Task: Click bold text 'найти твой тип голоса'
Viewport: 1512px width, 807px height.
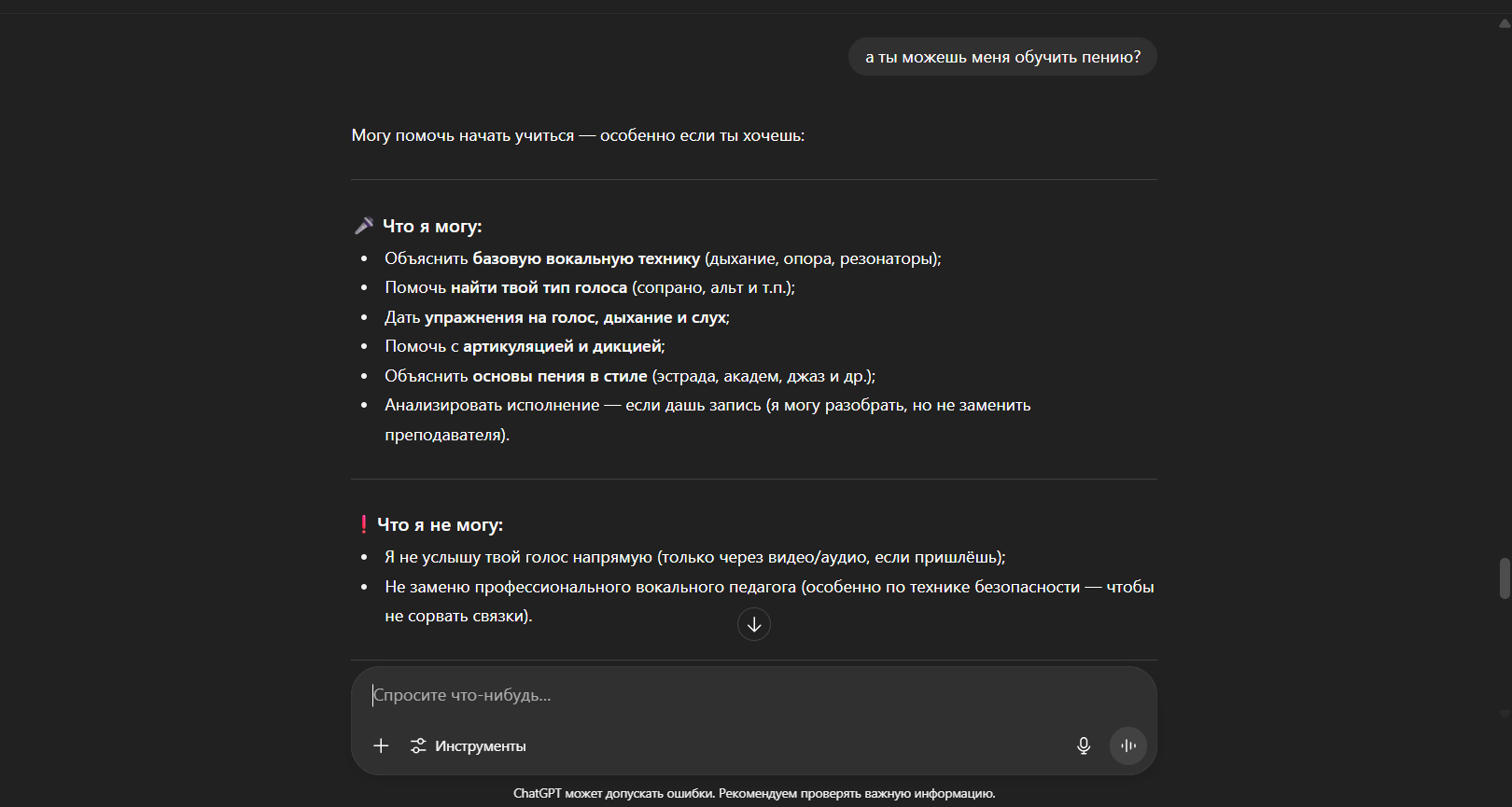Action: pos(539,287)
